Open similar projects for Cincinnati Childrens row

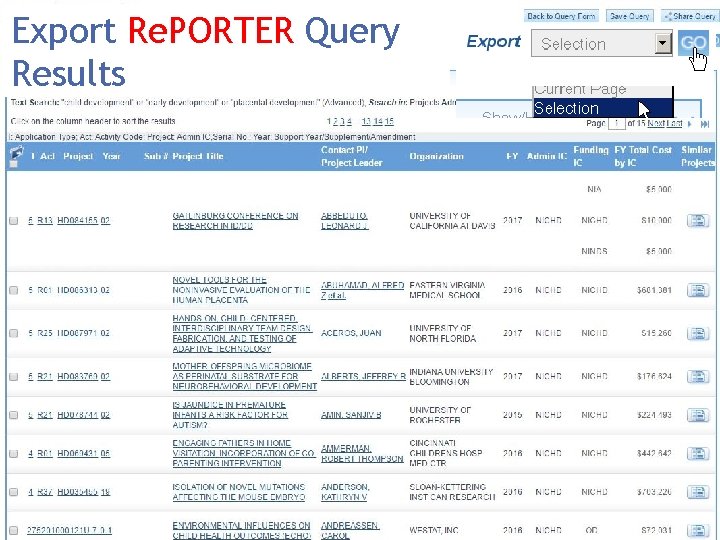698,454
